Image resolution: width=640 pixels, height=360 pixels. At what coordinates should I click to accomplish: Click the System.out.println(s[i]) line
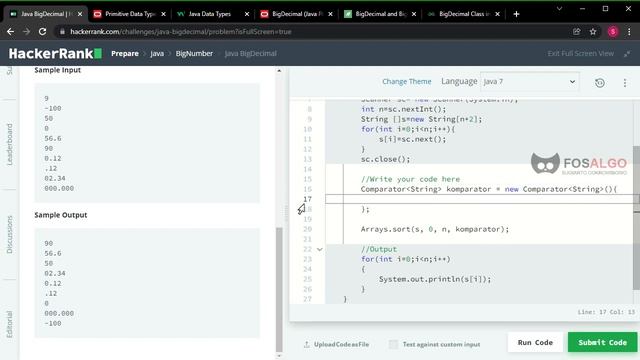click(x=435, y=279)
